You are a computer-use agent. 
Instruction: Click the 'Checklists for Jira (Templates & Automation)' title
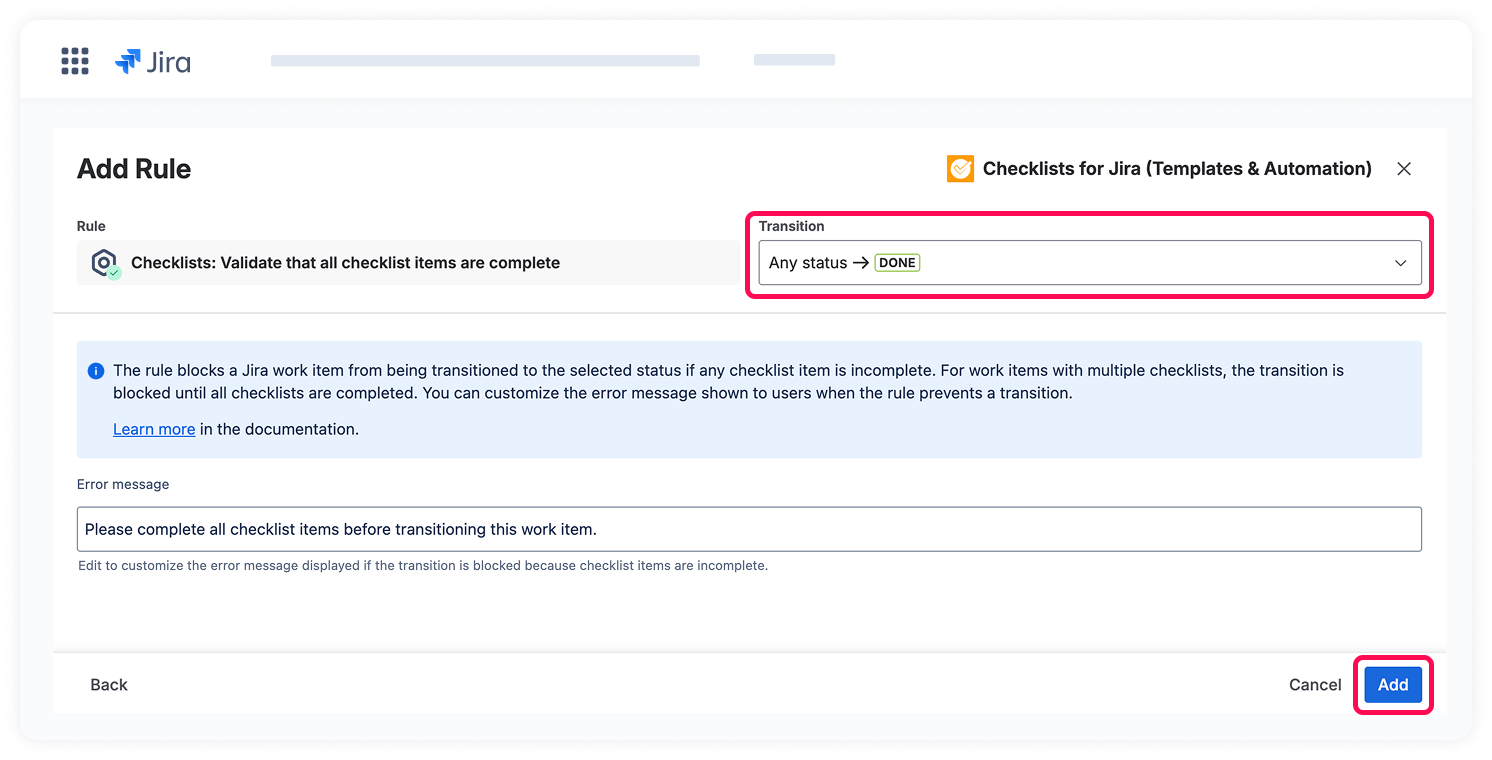pyautogui.click(x=1177, y=169)
